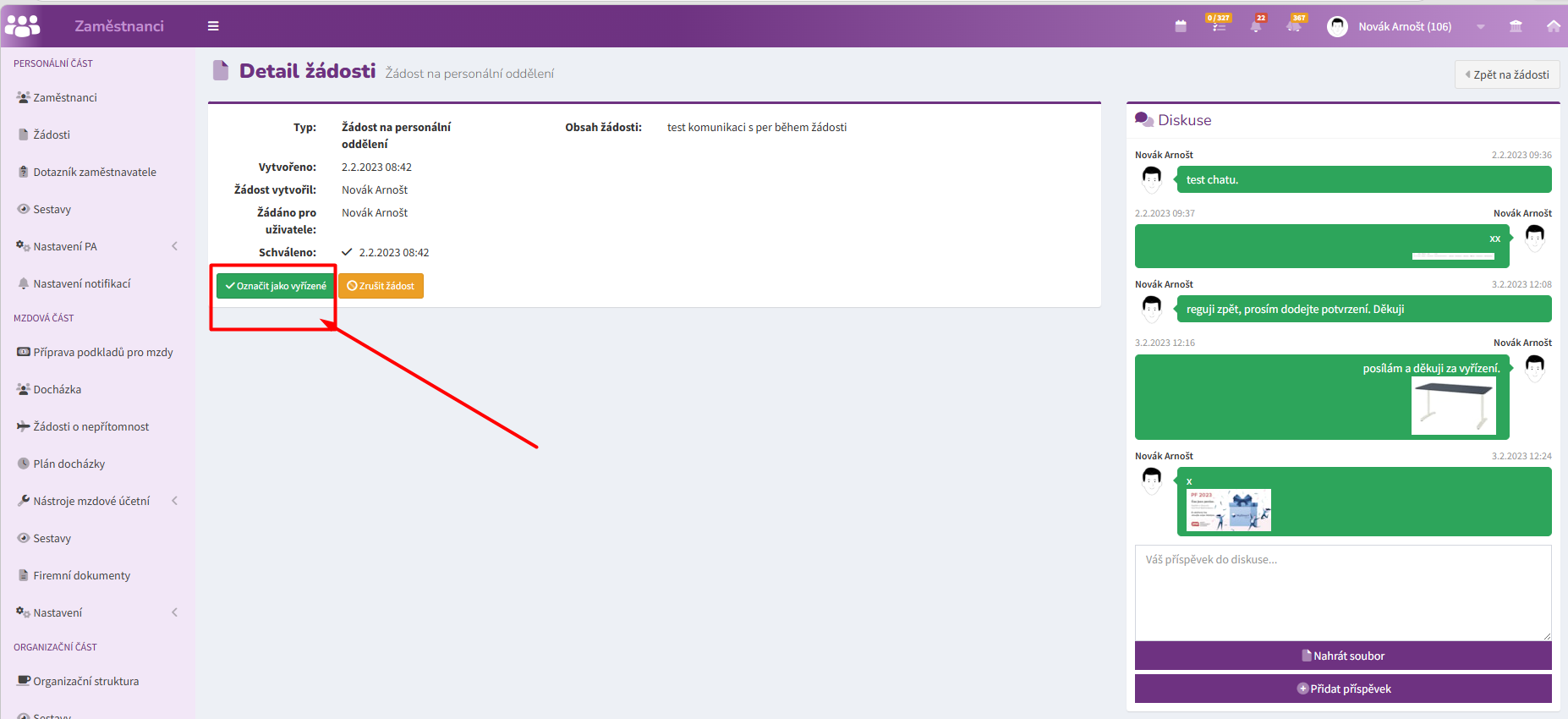Open the small attachment under the xx message
This screenshot has height=719, width=1568.
click(1453, 255)
